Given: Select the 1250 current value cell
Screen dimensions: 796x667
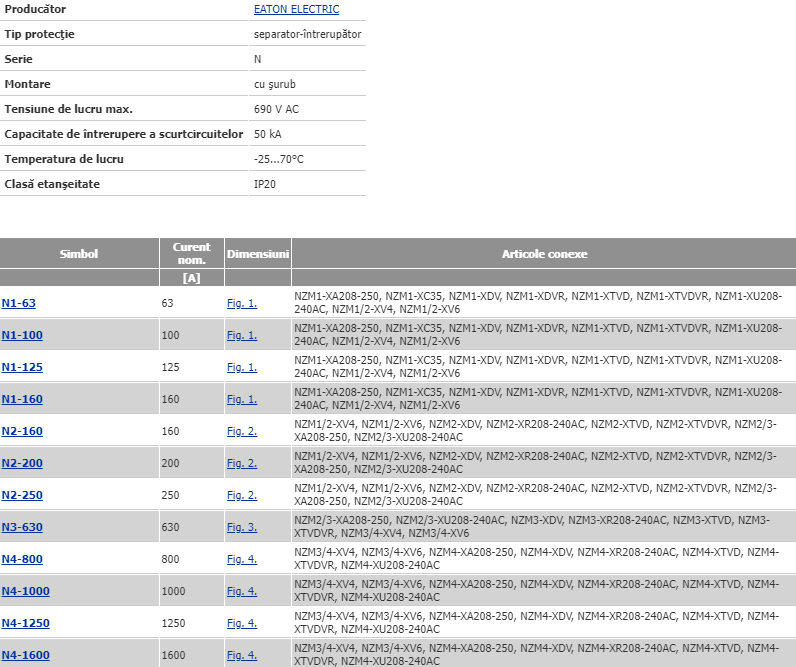Looking at the screenshot, I should [191, 623].
